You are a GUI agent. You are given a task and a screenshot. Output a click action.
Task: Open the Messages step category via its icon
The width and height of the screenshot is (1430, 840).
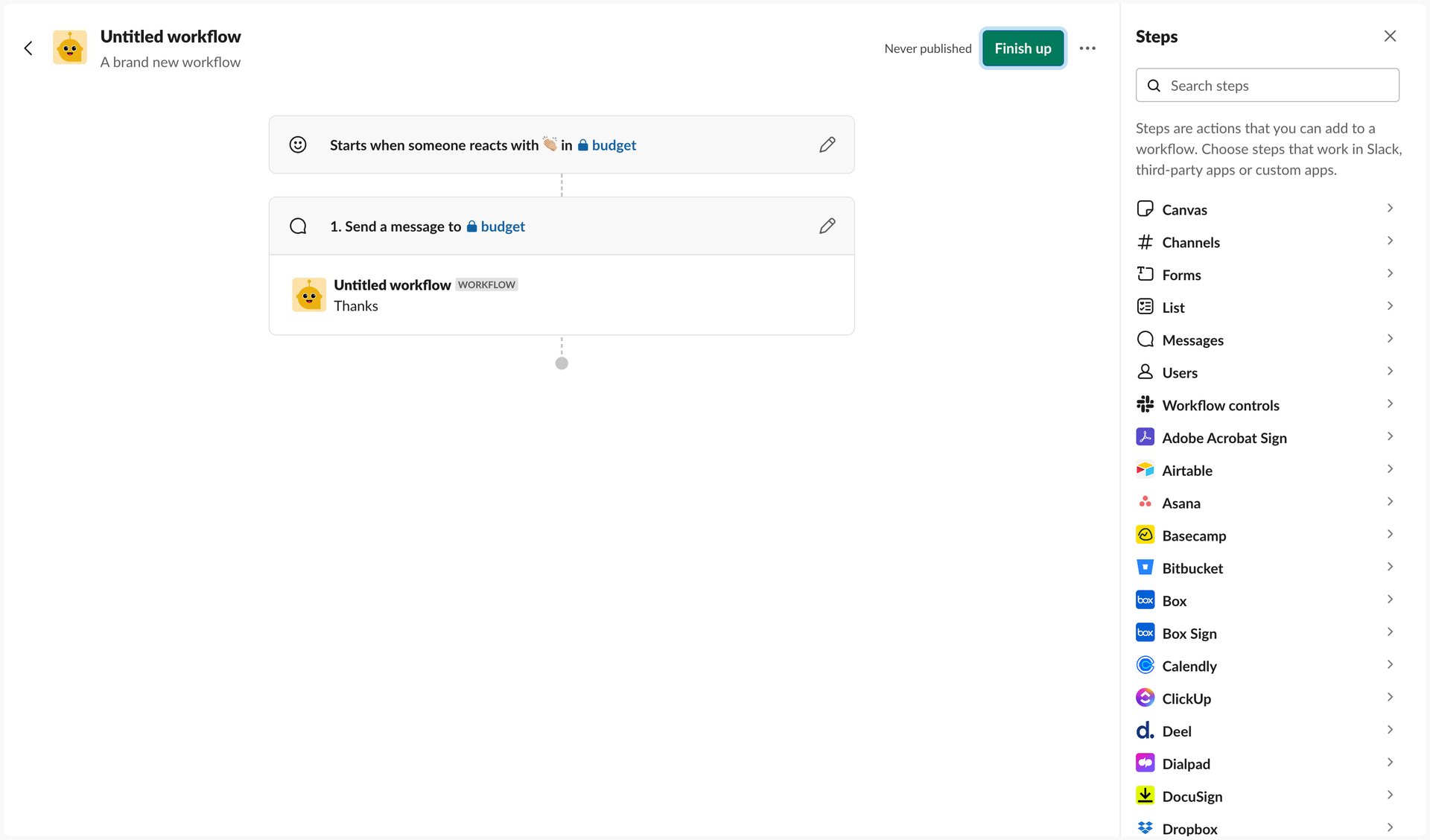[1145, 340]
